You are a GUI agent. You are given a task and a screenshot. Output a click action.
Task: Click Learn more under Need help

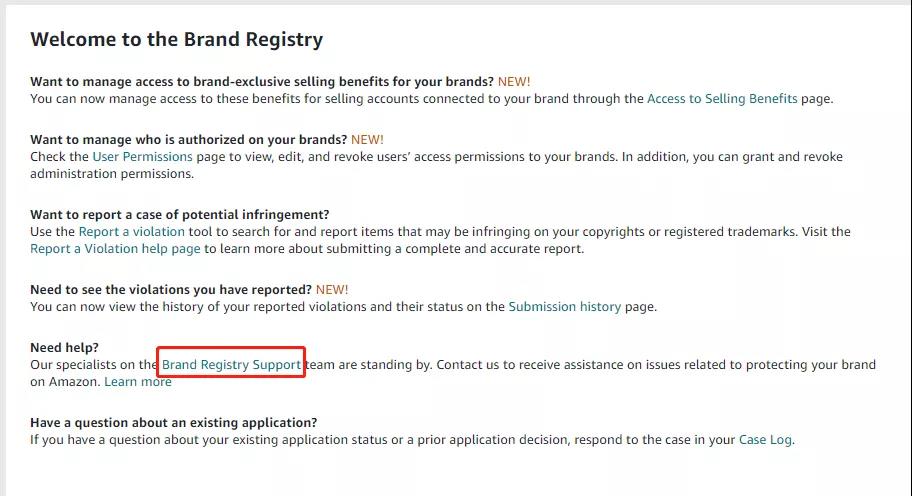coord(138,382)
